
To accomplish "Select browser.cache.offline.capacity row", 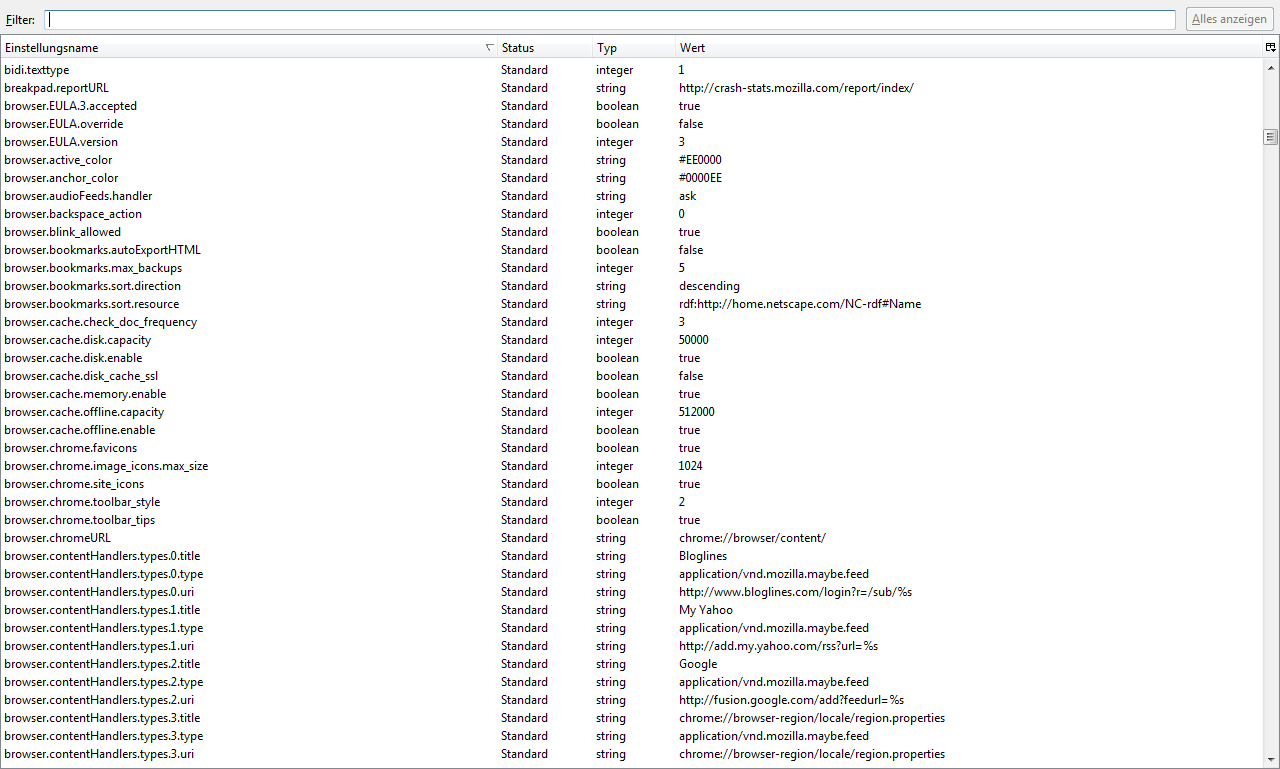I will 632,412.
